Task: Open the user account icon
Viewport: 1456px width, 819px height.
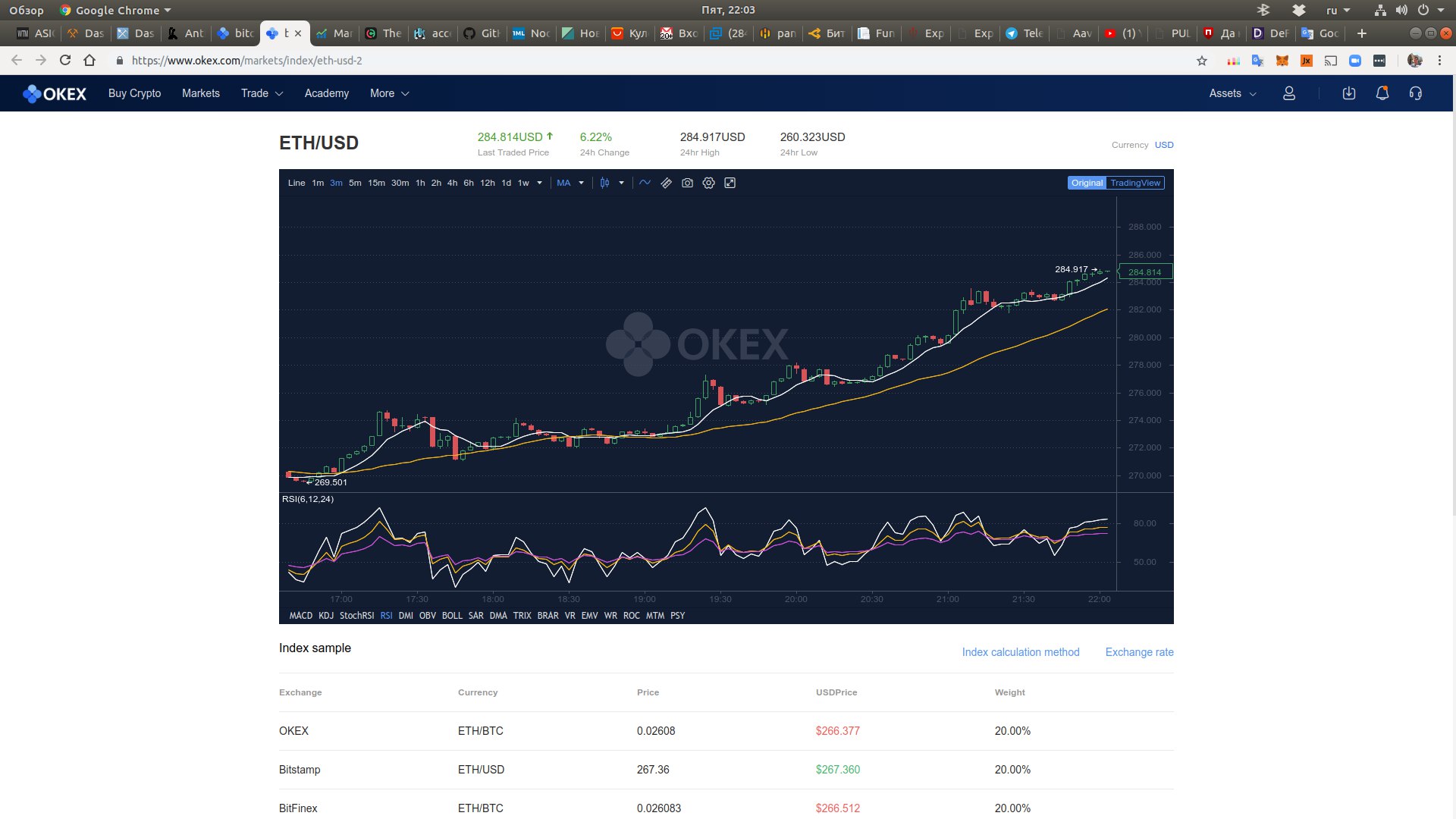Action: [1289, 93]
